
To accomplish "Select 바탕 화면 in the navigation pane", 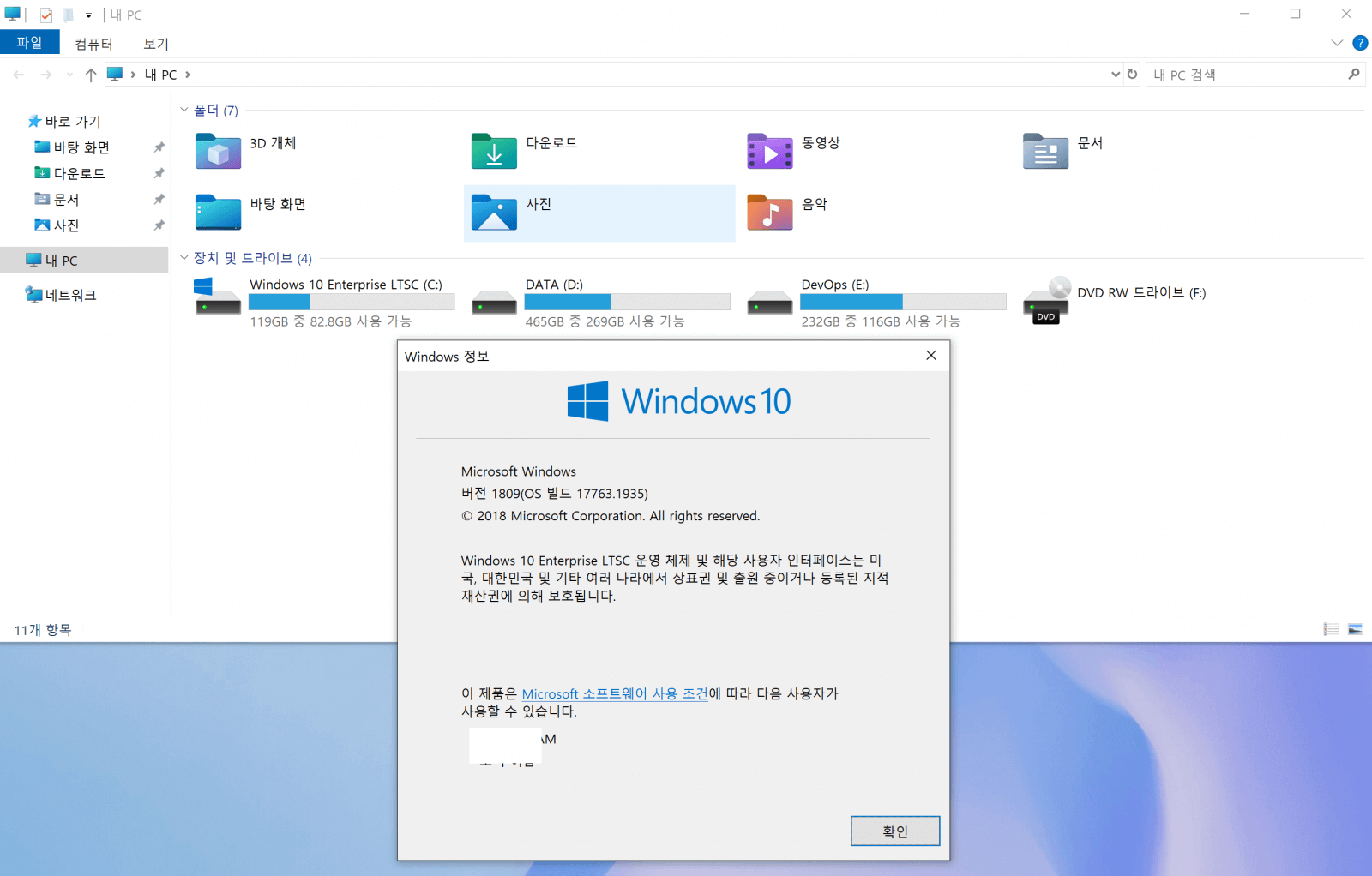I will point(81,147).
